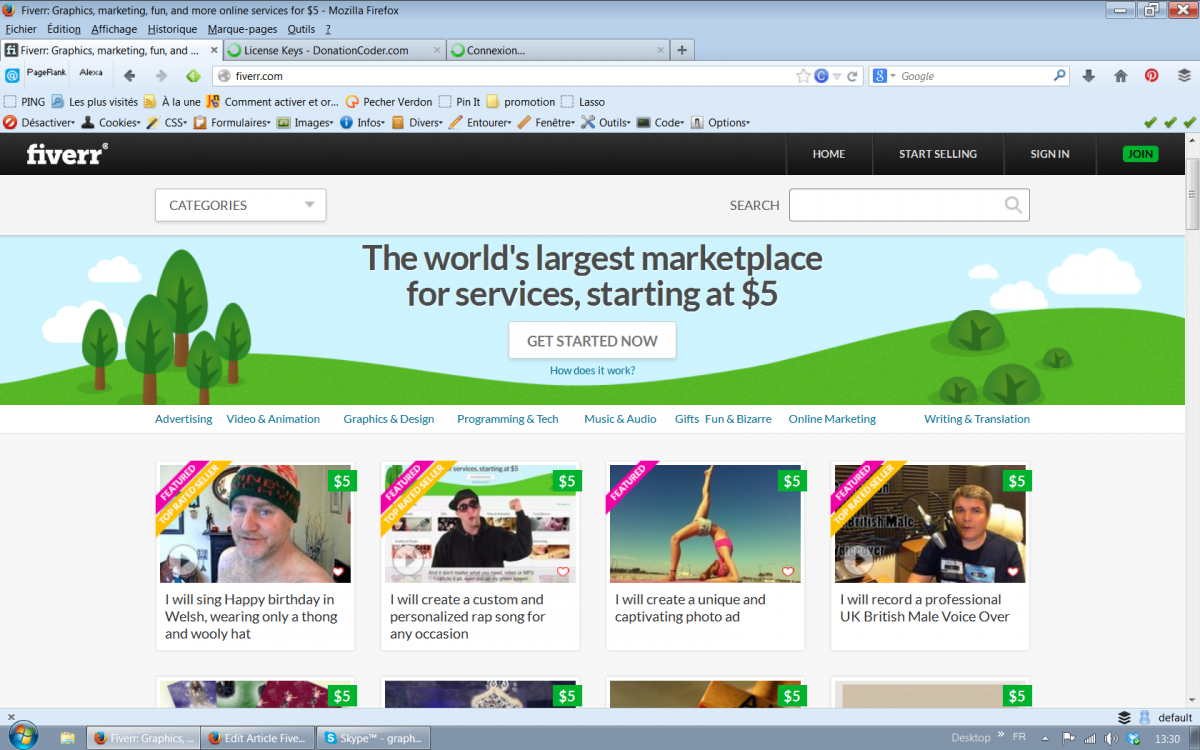Favorite the rap song gig heart

pyautogui.click(x=563, y=572)
